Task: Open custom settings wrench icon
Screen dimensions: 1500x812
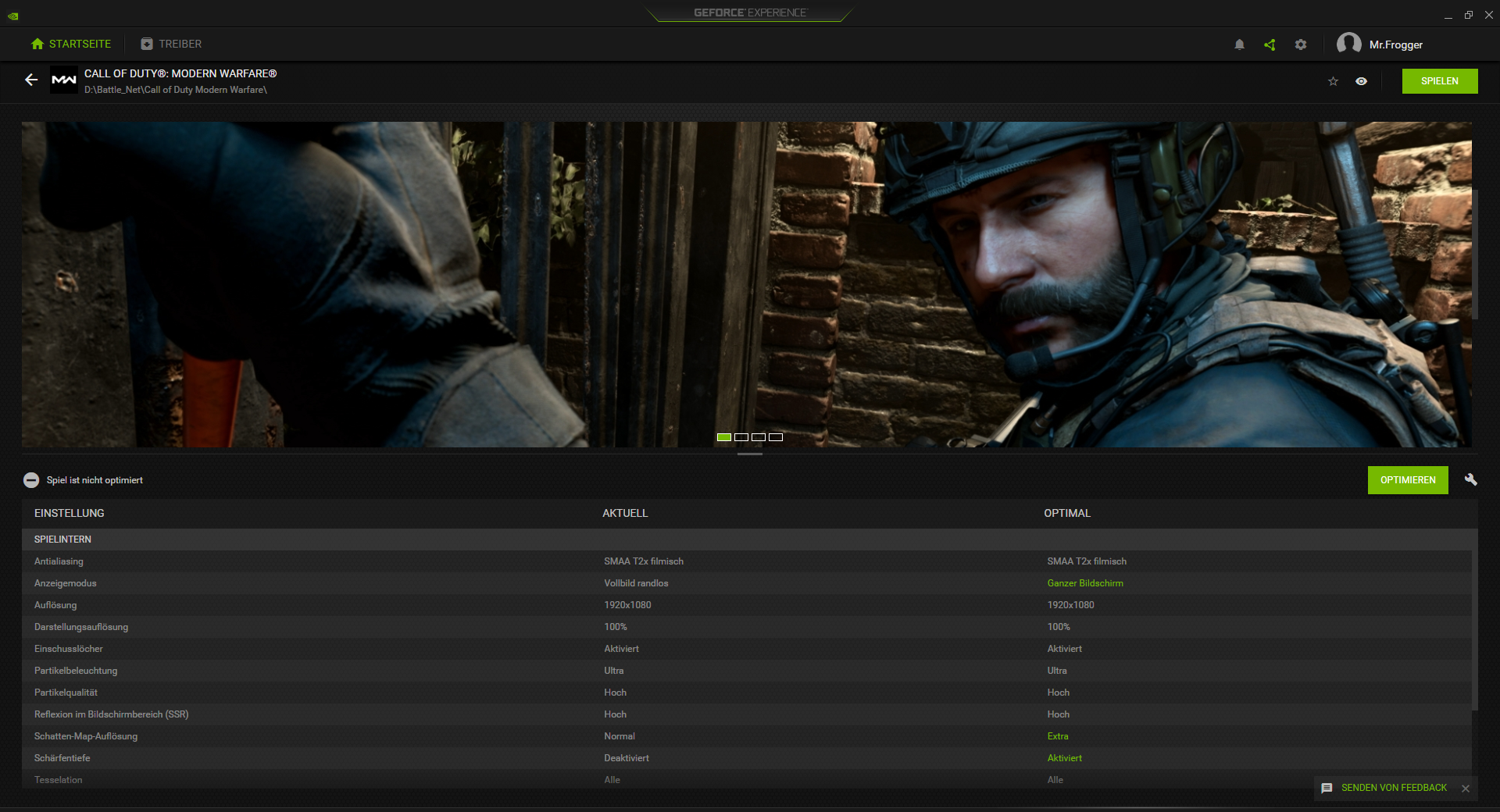Action: (x=1470, y=479)
